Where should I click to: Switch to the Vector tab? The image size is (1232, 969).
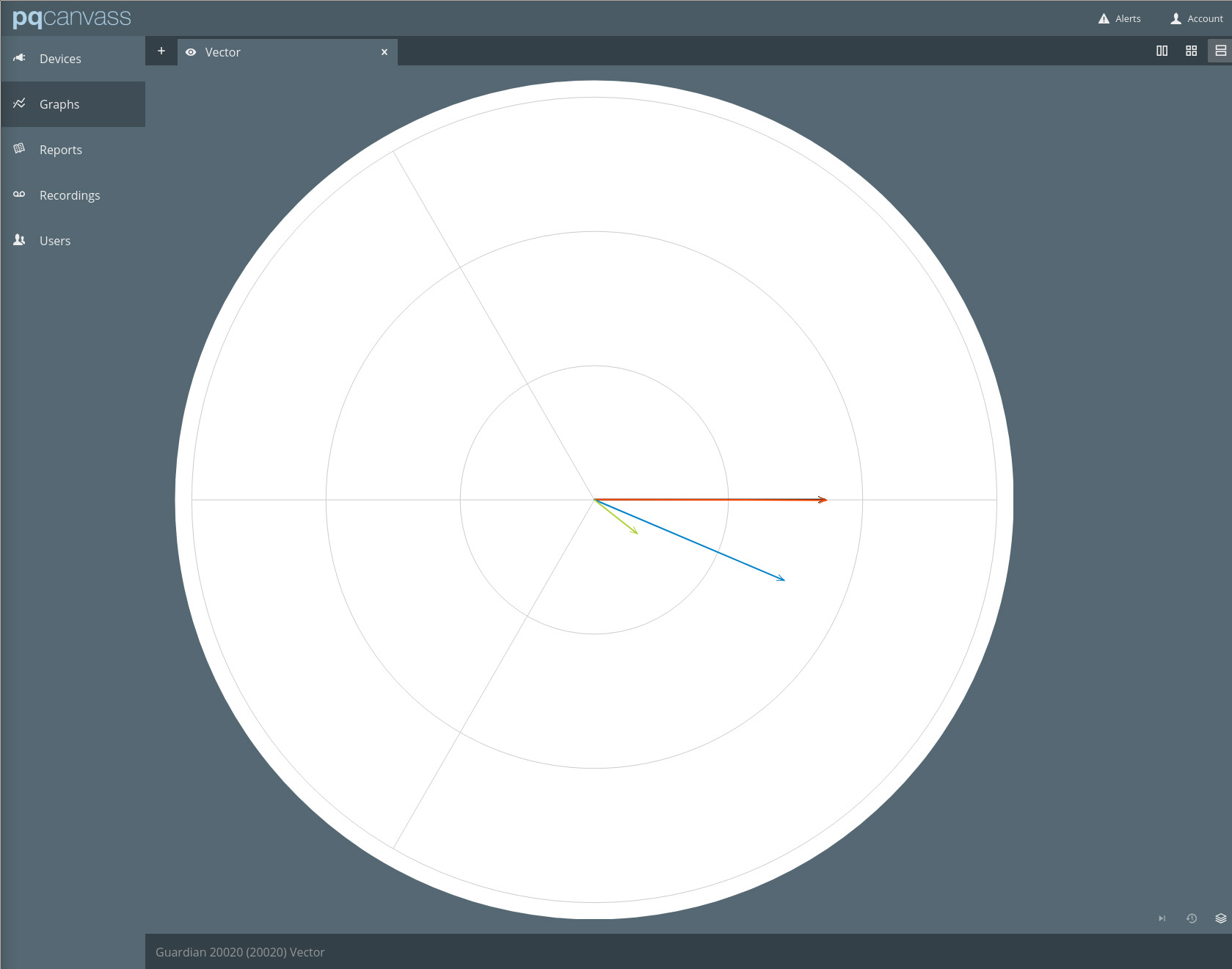pyautogui.click(x=224, y=52)
